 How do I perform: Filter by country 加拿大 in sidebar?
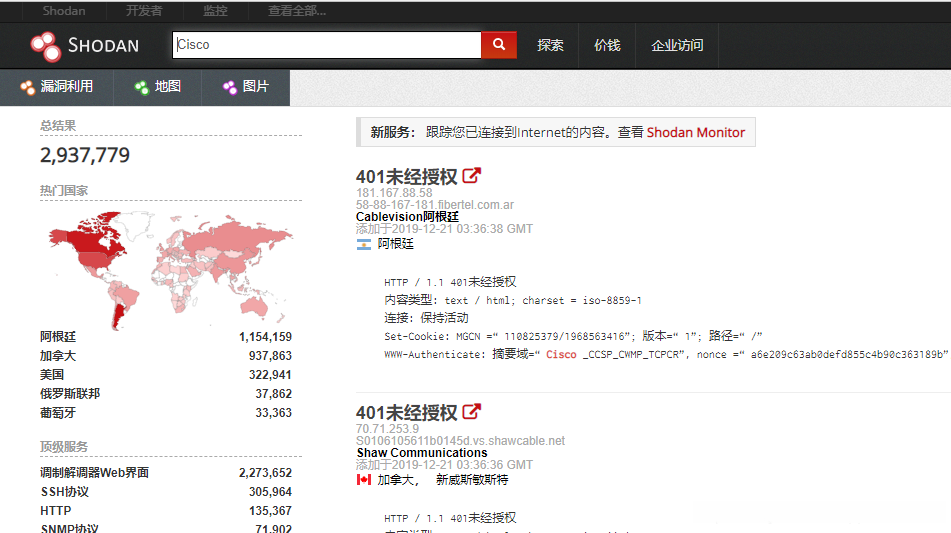(58, 356)
